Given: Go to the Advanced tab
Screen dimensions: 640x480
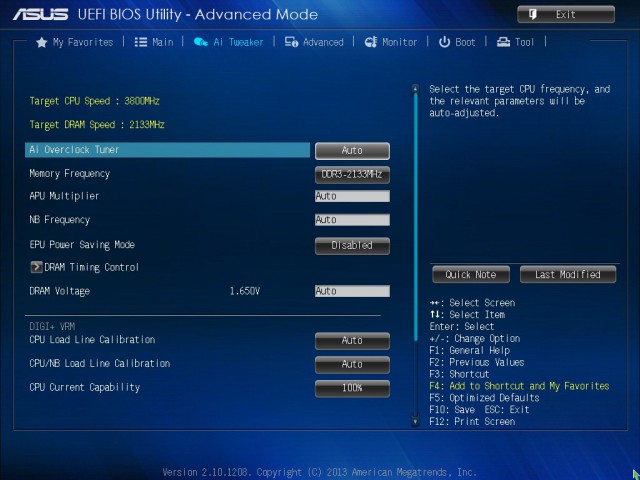Looking at the screenshot, I should coord(314,42).
